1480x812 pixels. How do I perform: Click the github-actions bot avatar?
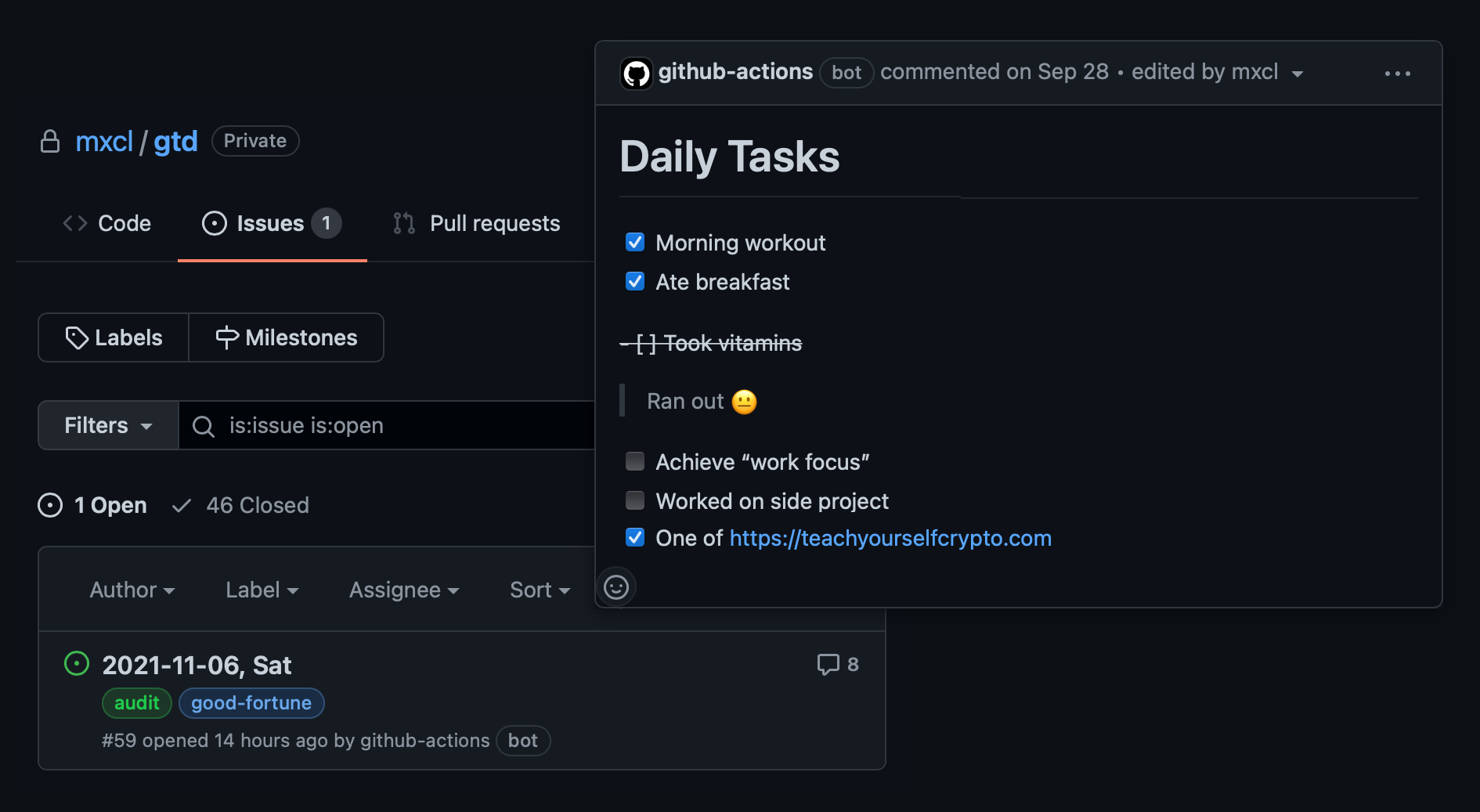coord(636,72)
